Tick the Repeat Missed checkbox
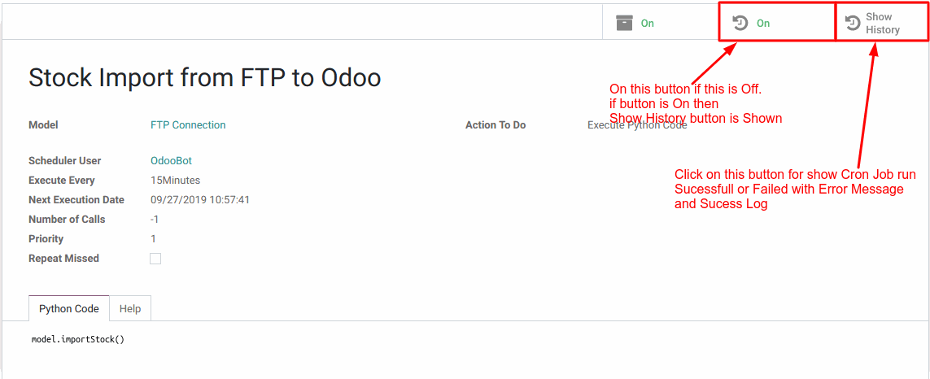The height and width of the screenshot is (379, 930). point(155,259)
